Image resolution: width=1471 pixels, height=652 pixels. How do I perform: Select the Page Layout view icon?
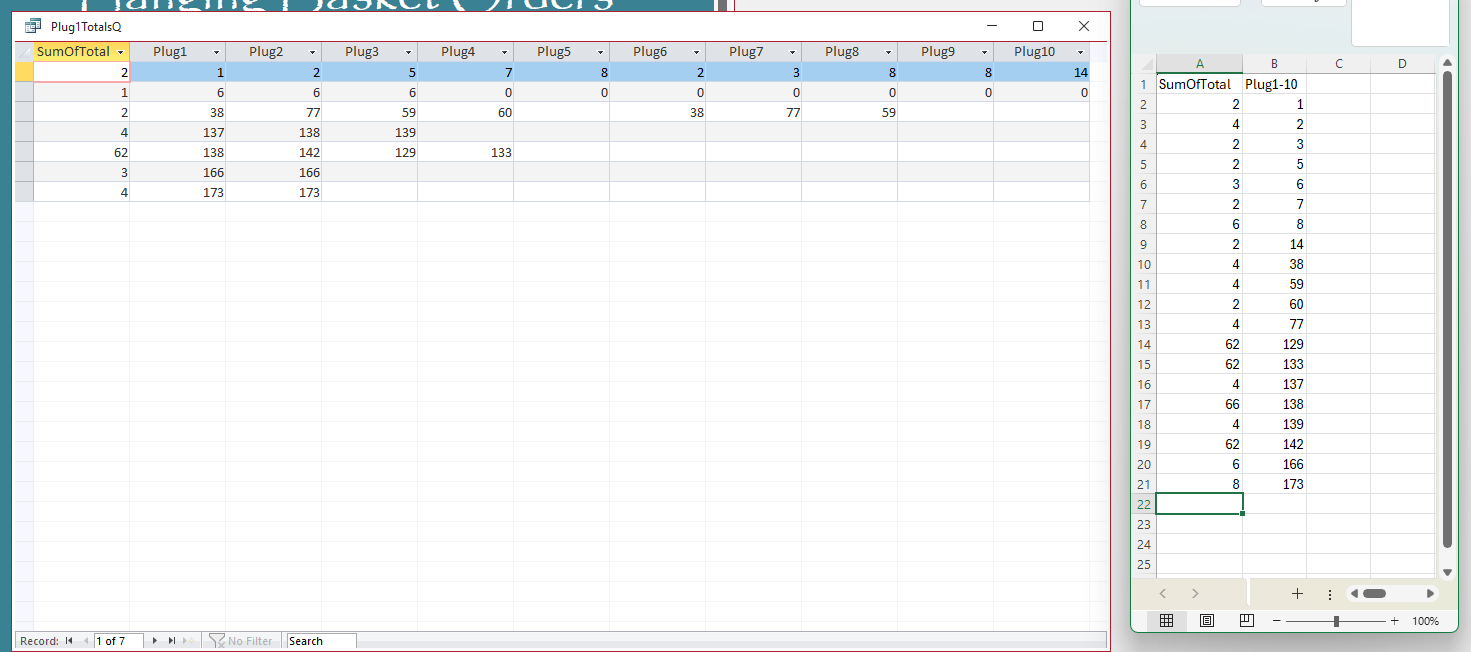click(1206, 620)
